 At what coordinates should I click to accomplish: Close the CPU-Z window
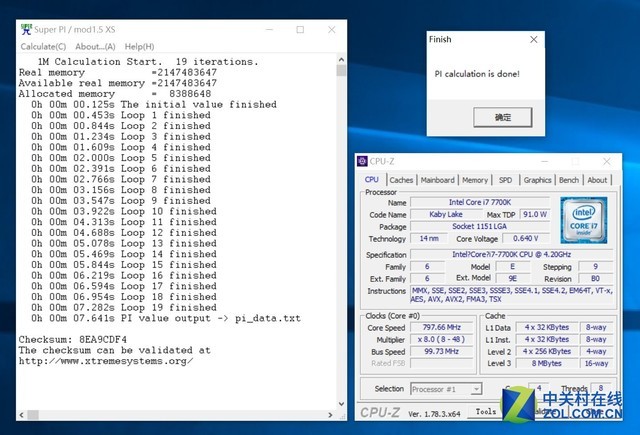pos(607,162)
